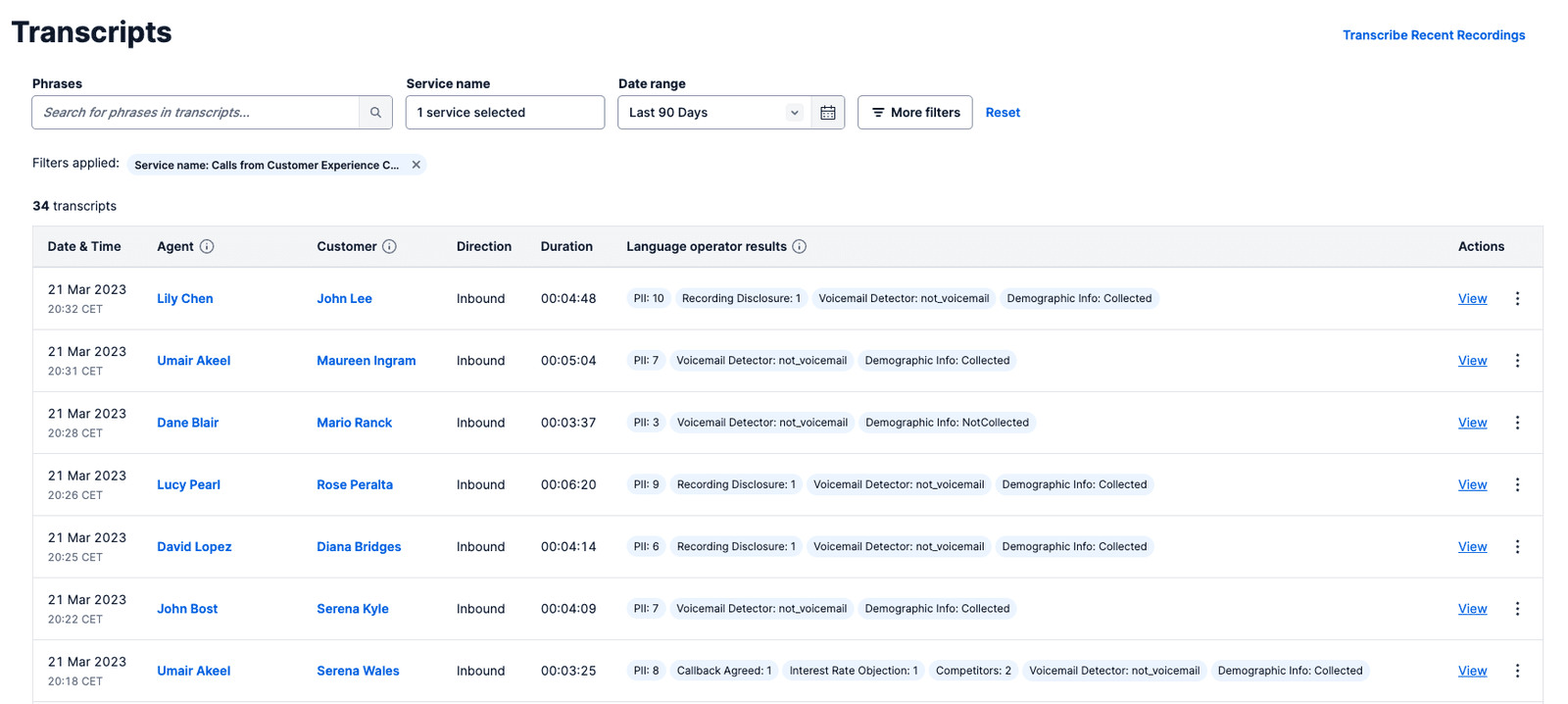This screenshot has height=704, width=1568.
Task: Open actions menu for Lily Chen row
Action: coord(1517,299)
